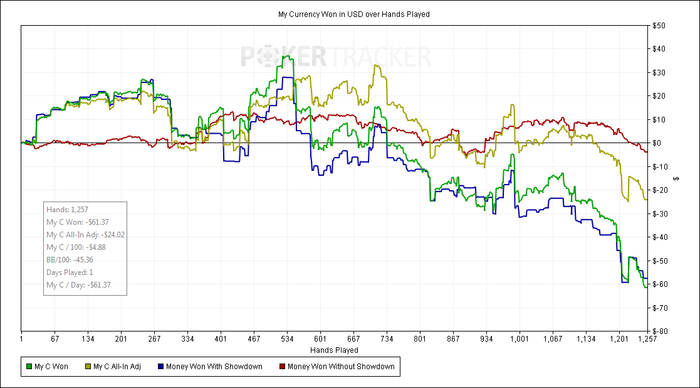Viewport: 700px width, 388px height.
Task: Click the x-axis tick label 1,067
Action: [x=553, y=339]
